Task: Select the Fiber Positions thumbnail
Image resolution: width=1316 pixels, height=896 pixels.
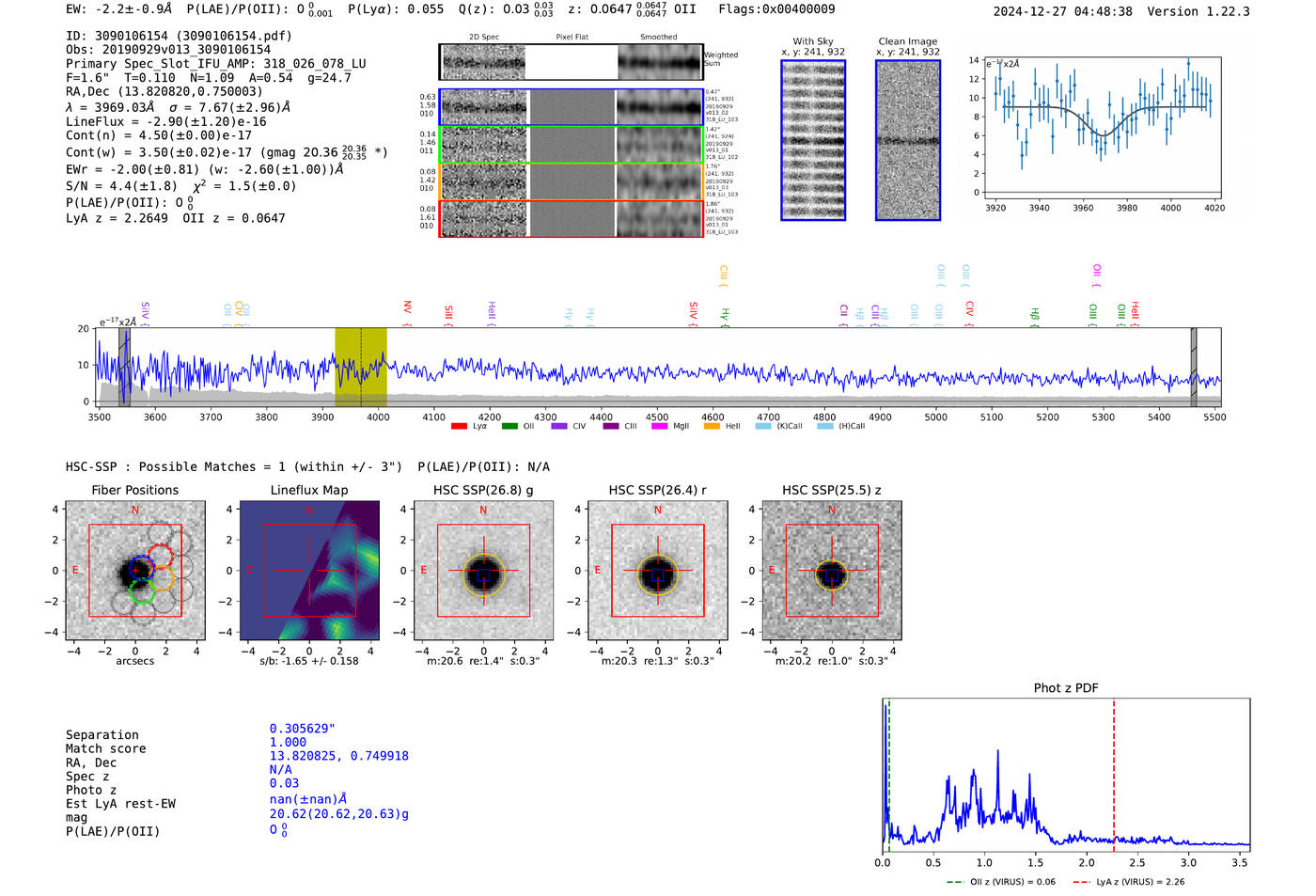Action: (135, 571)
